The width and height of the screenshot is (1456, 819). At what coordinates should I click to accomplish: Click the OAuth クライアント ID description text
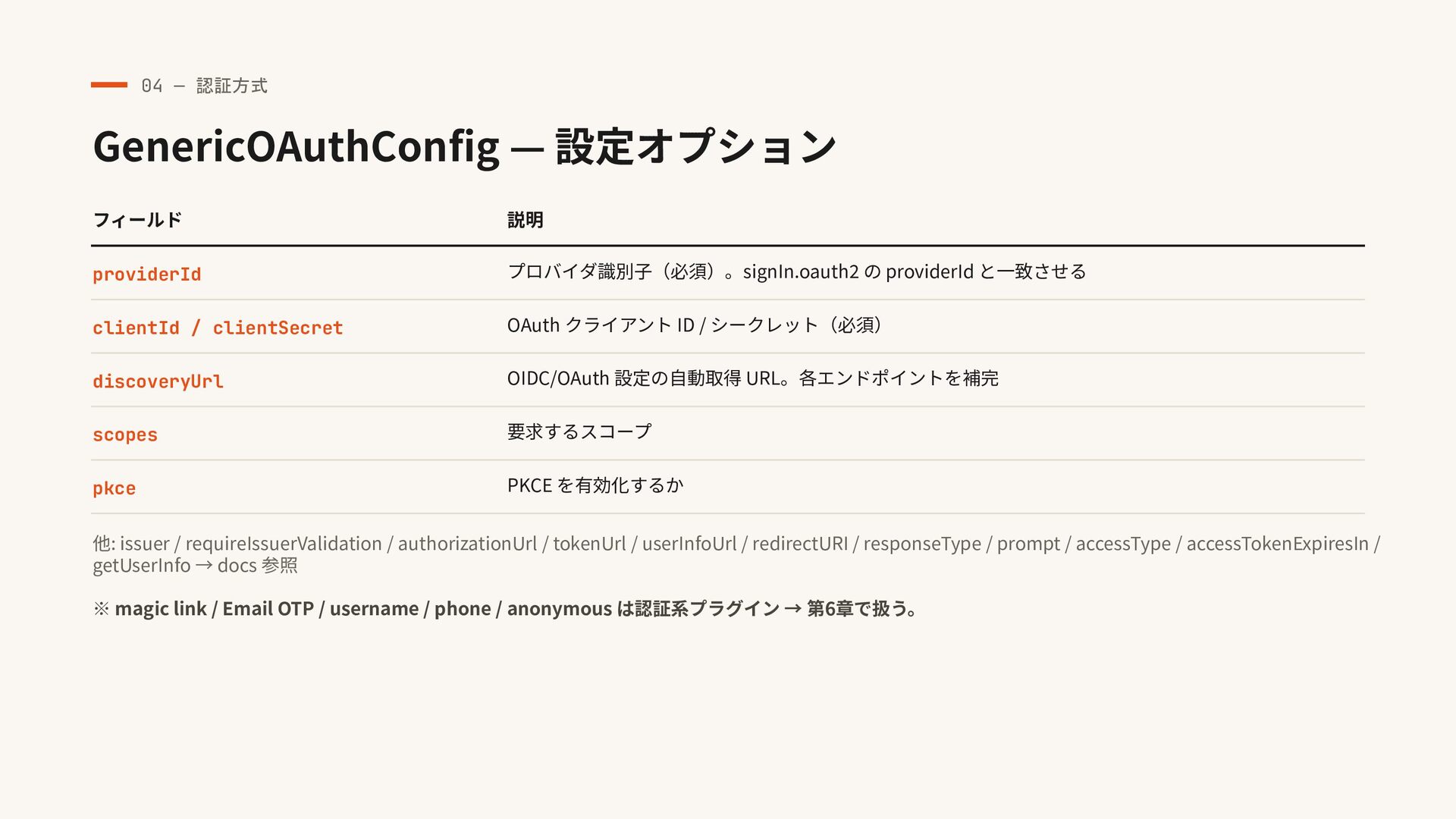pyautogui.click(x=695, y=325)
